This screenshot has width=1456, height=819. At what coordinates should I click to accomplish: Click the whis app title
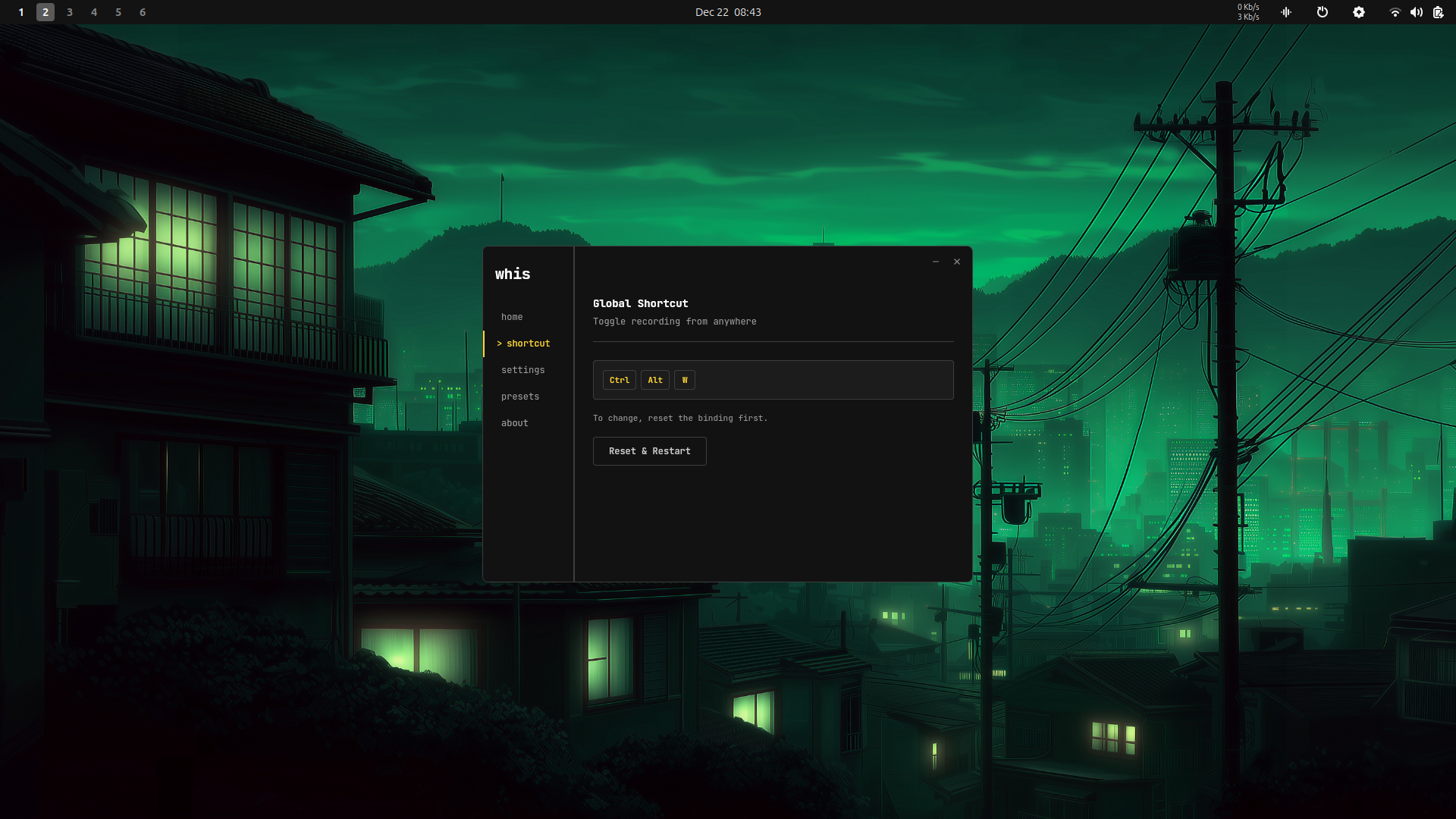(x=513, y=274)
